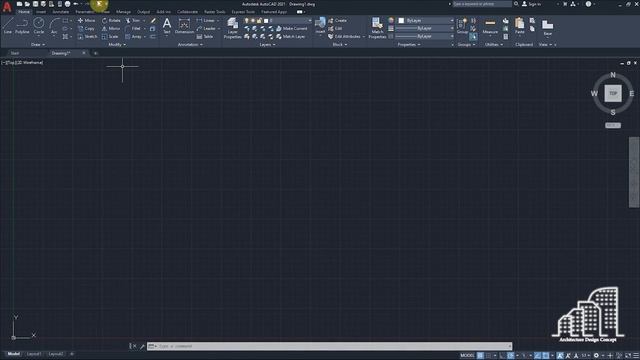Expand the Annotation panel
The image size is (640, 360).
(190, 44)
